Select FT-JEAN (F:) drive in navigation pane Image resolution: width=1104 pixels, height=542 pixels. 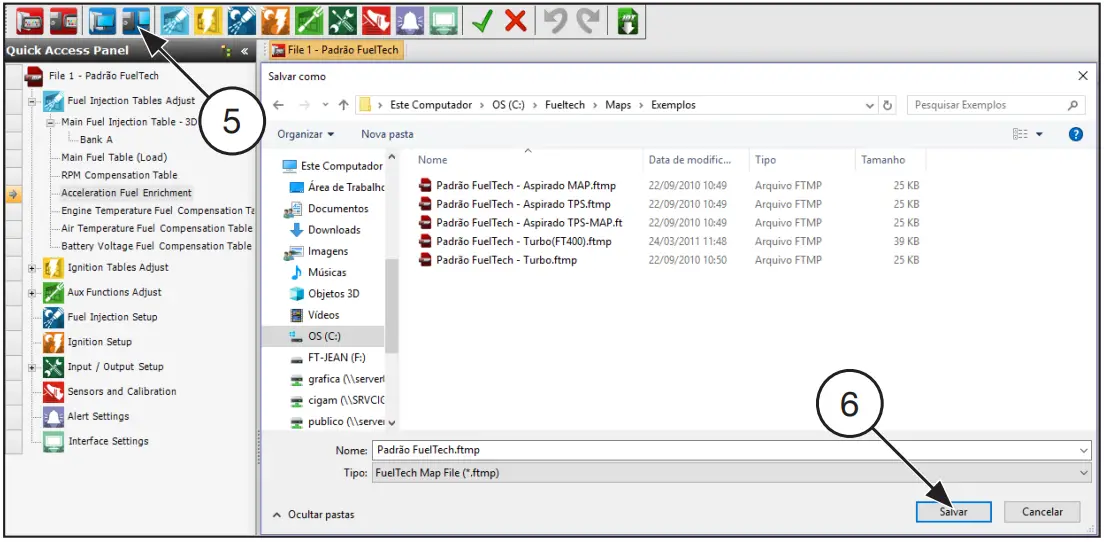coord(327,358)
